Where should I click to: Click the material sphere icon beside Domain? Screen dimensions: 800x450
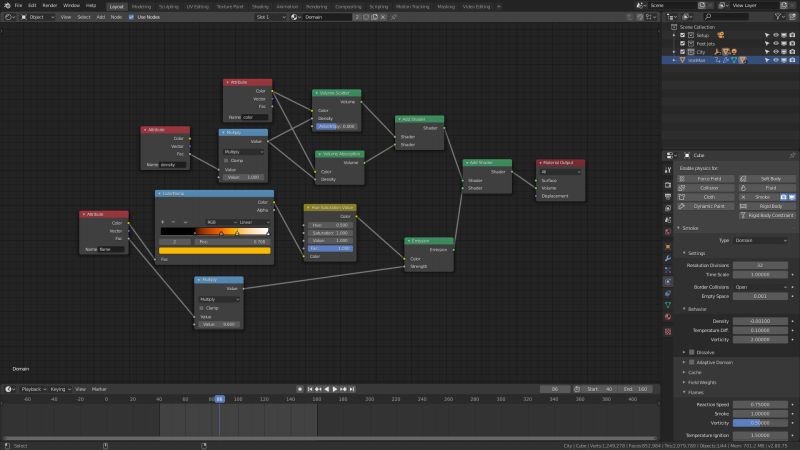click(294, 17)
